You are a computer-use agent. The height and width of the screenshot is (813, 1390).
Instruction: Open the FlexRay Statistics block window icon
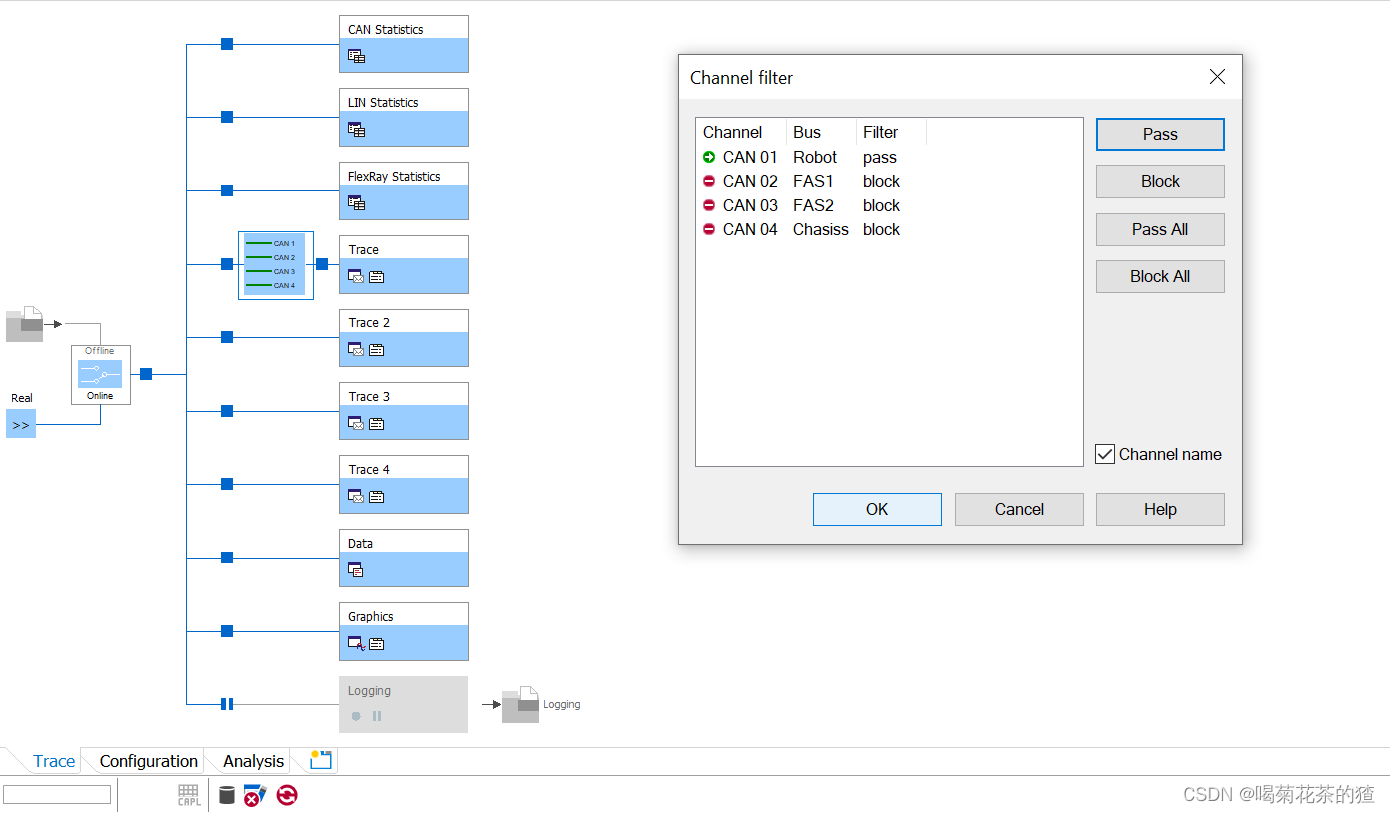click(x=356, y=203)
